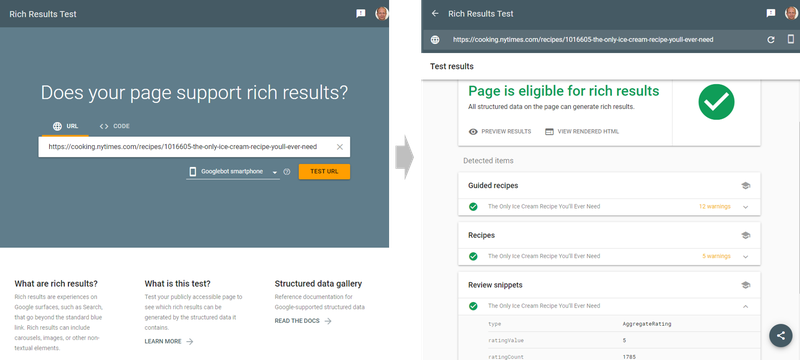The image size is (800, 360).
Task: Click arrow icon next to LEARN MORE
Action: point(189,342)
